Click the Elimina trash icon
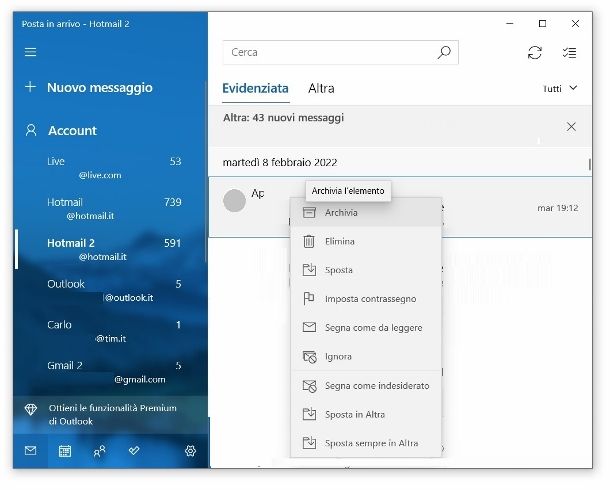610x490 pixels. tap(309, 242)
